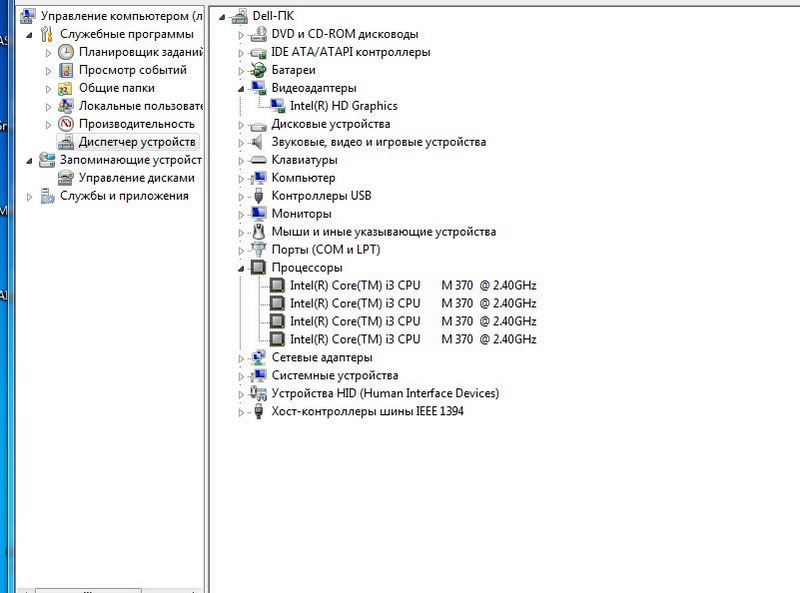
Task: Collapse the Процессоры node
Action: click(241, 269)
